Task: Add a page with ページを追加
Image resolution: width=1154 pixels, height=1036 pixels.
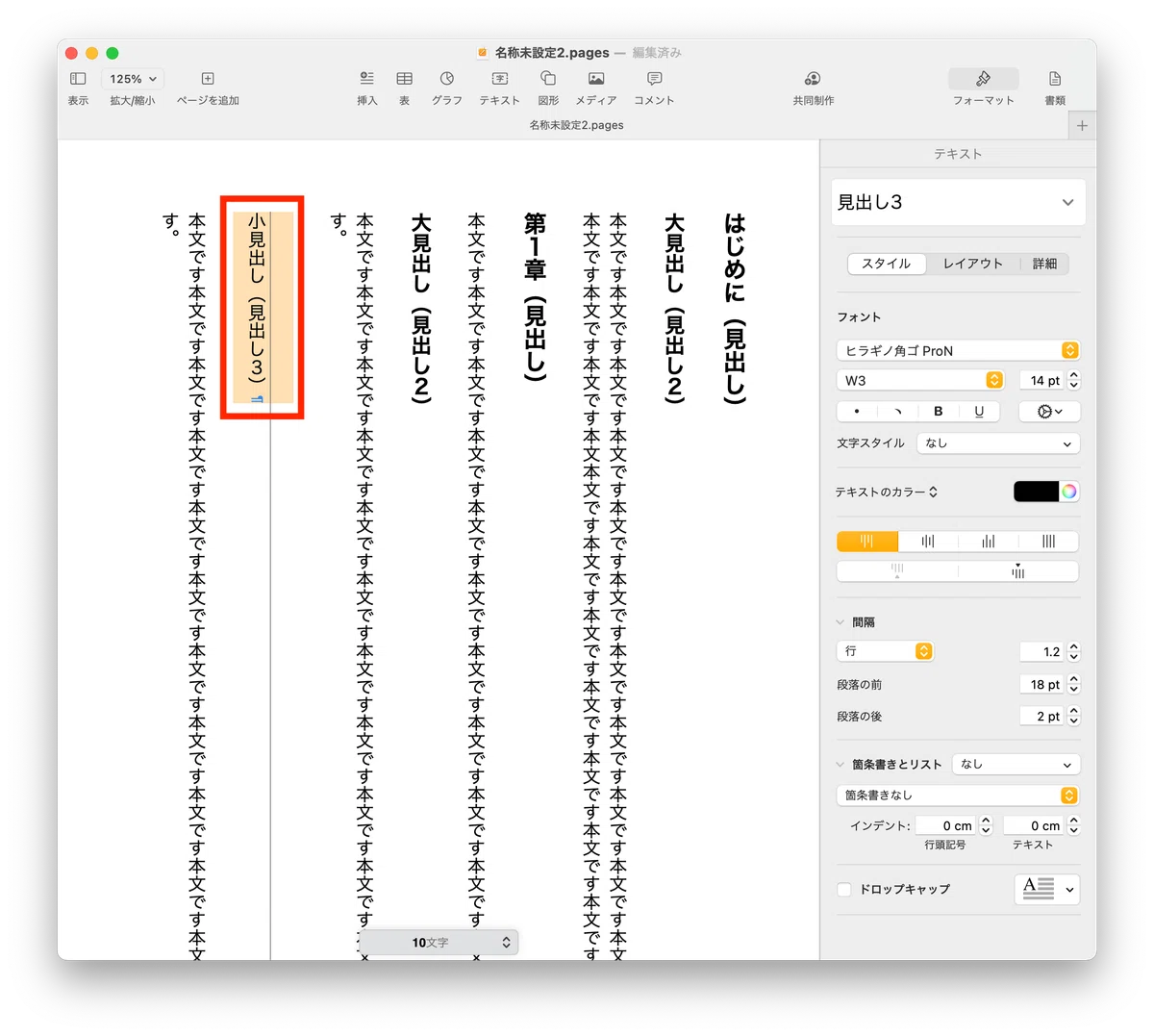Action: tap(208, 79)
